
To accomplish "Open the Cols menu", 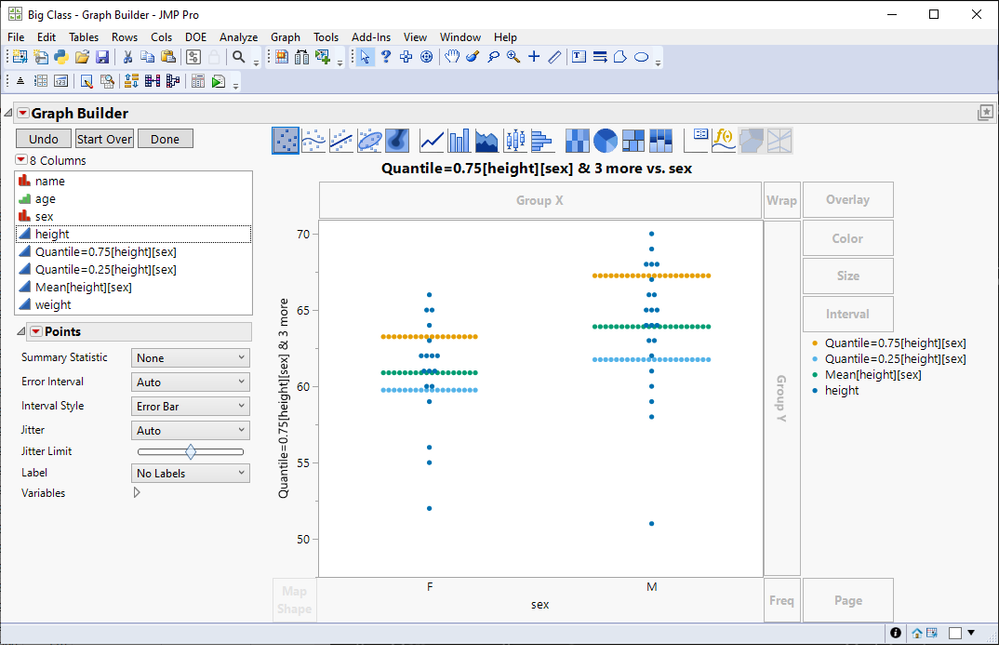I will (161, 37).
